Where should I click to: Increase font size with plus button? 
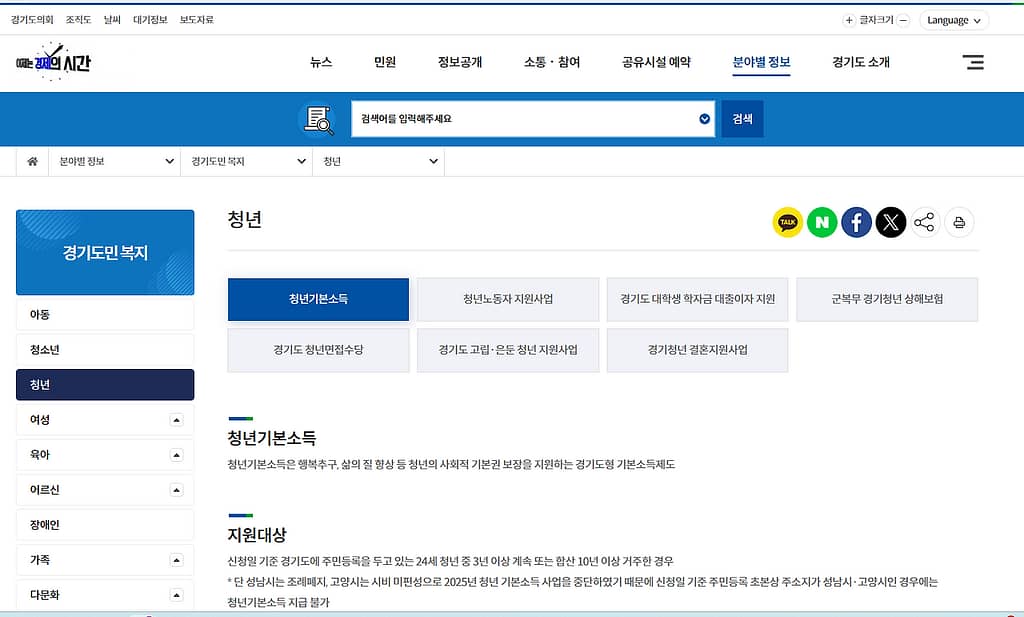coord(849,20)
